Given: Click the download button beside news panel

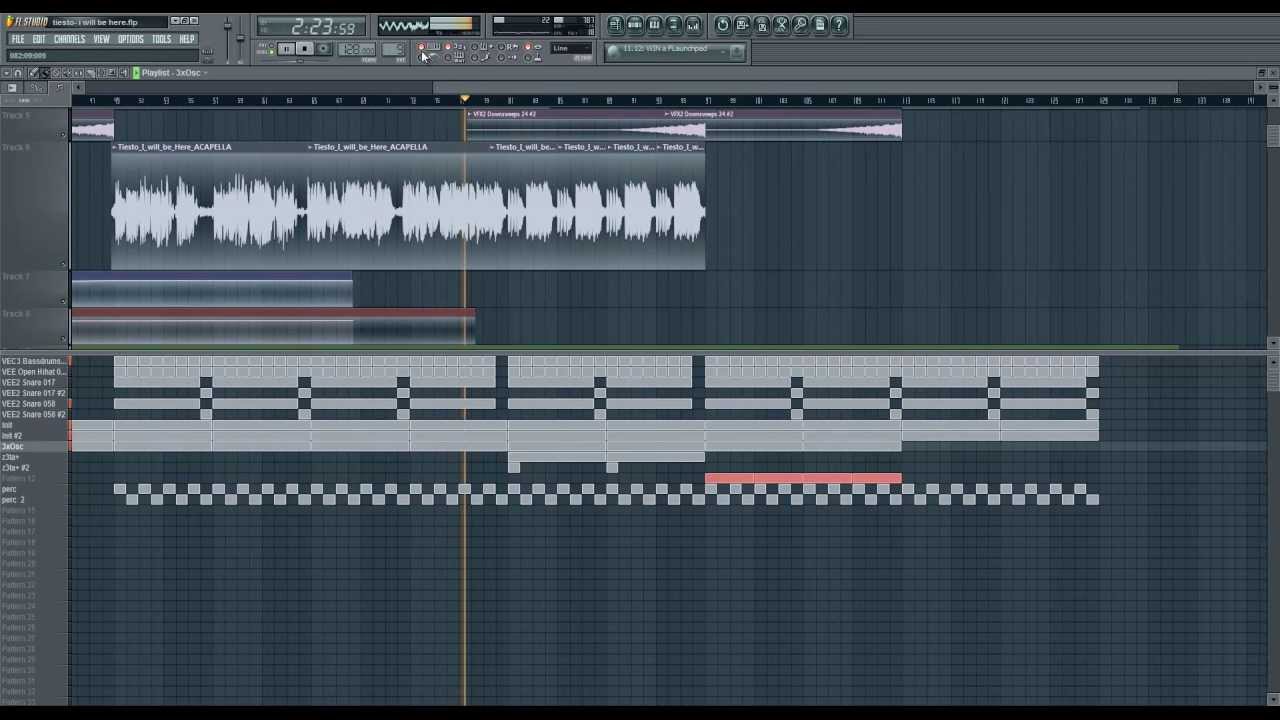Looking at the screenshot, I should coord(737,51).
